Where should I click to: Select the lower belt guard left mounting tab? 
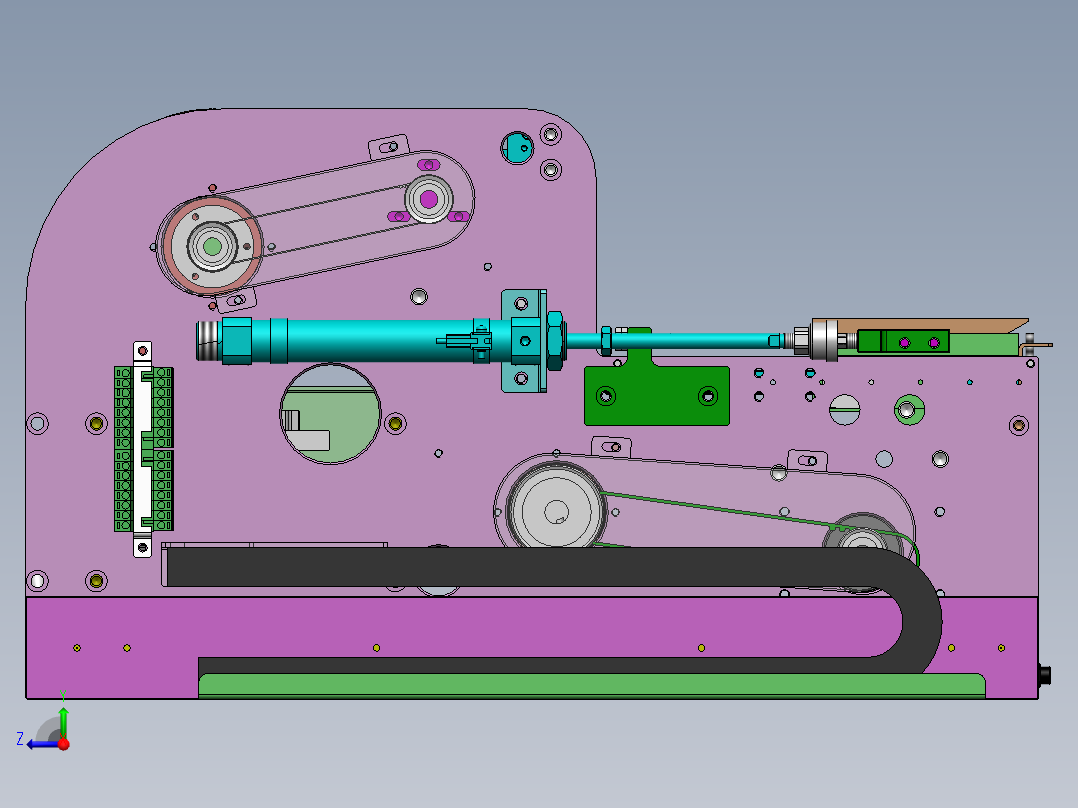[611, 447]
